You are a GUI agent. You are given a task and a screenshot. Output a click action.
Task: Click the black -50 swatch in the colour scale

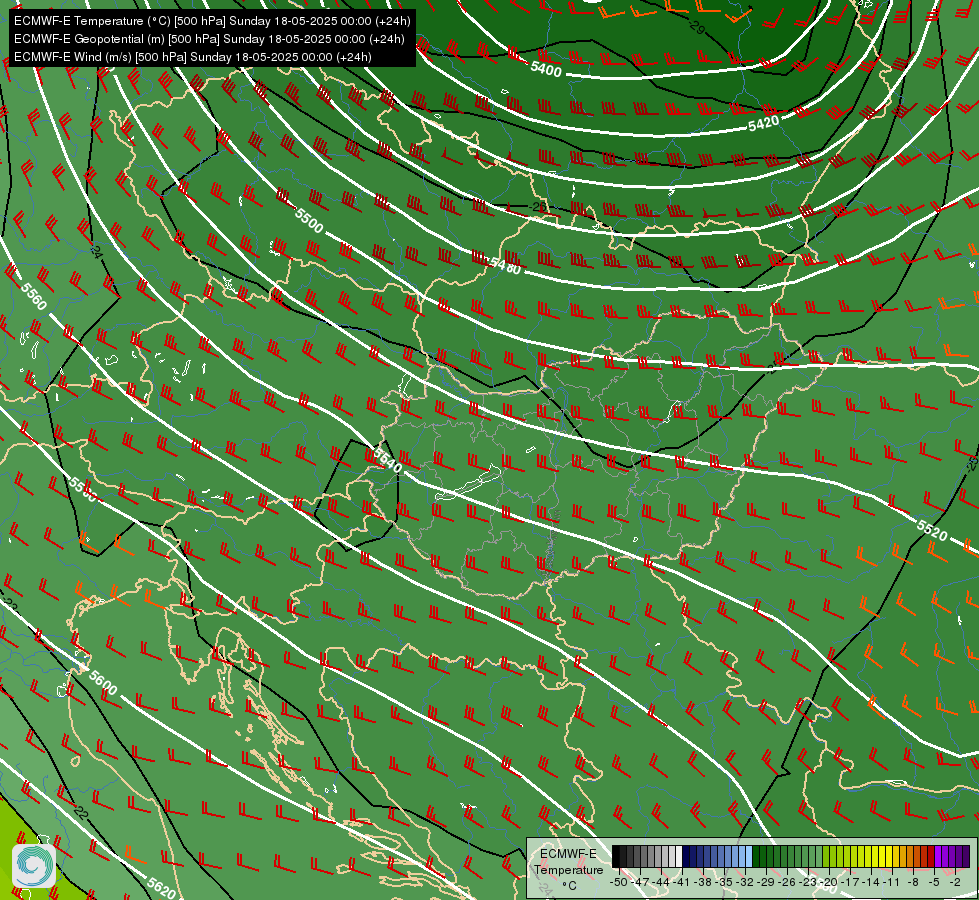tap(616, 856)
